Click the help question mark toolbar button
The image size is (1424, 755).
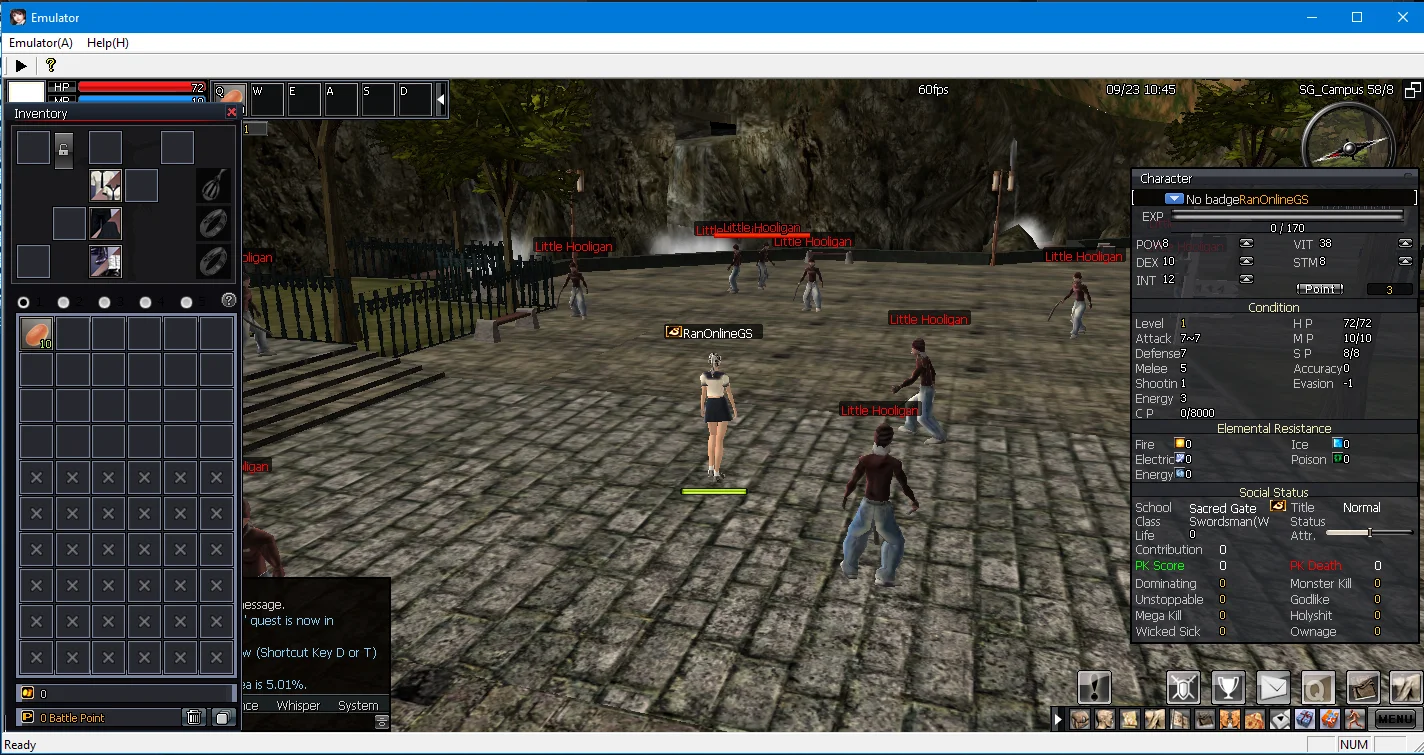tap(51, 66)
